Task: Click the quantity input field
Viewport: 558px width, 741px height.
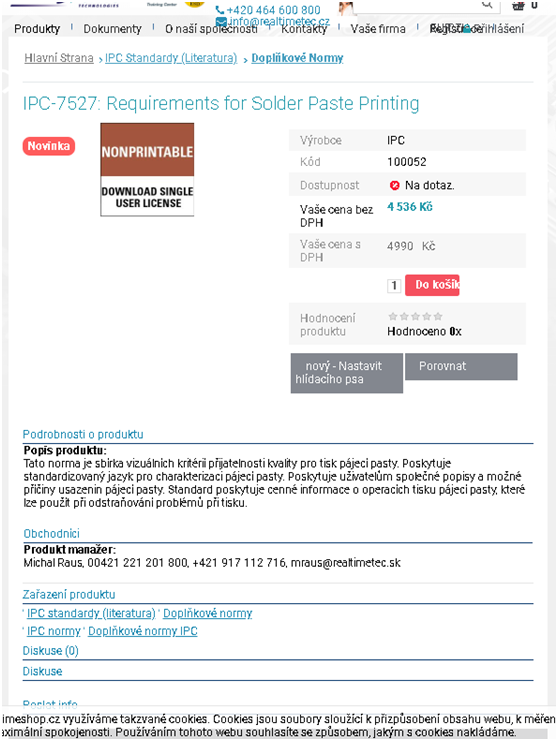Action: pyautogui.click(x=394, y=285)
